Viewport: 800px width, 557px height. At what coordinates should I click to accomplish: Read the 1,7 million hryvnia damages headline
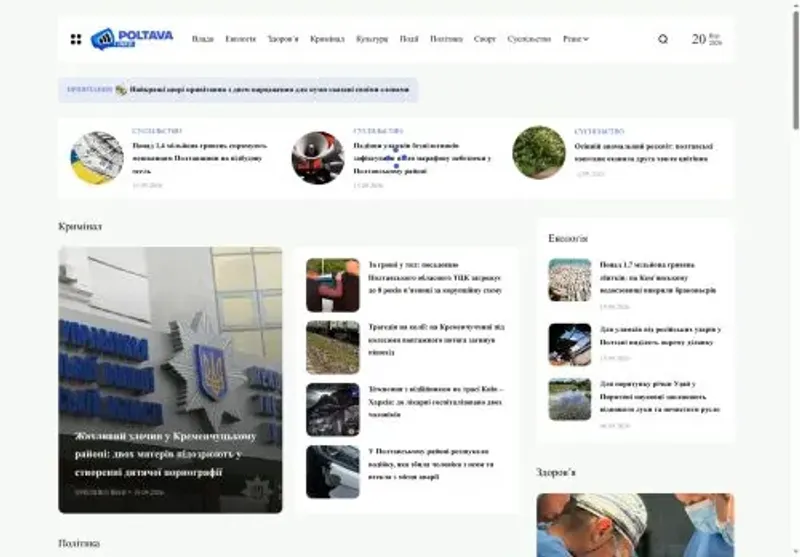(x=658, y=277)
